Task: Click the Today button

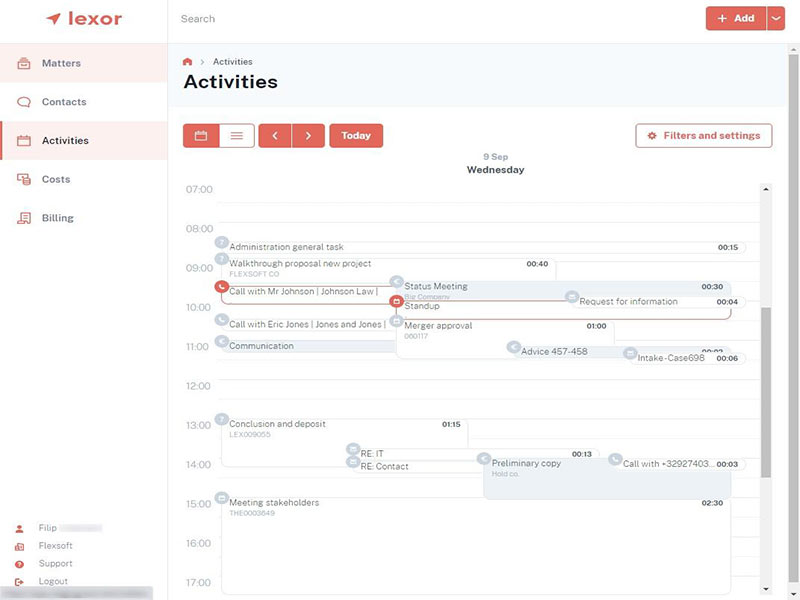Action: point(358,135)
